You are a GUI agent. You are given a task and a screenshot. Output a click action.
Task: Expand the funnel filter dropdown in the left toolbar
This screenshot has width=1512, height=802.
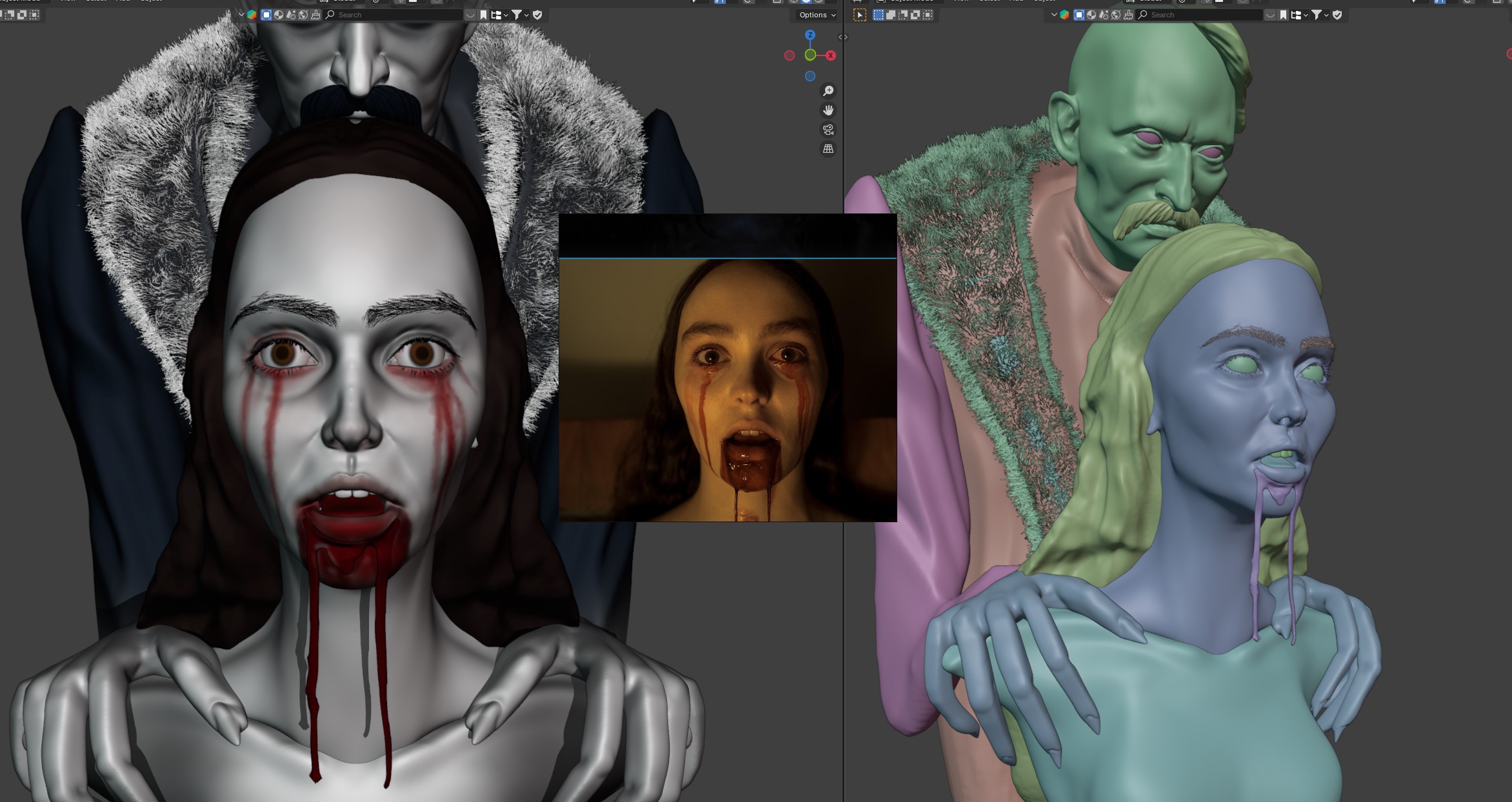click(520, 15)
